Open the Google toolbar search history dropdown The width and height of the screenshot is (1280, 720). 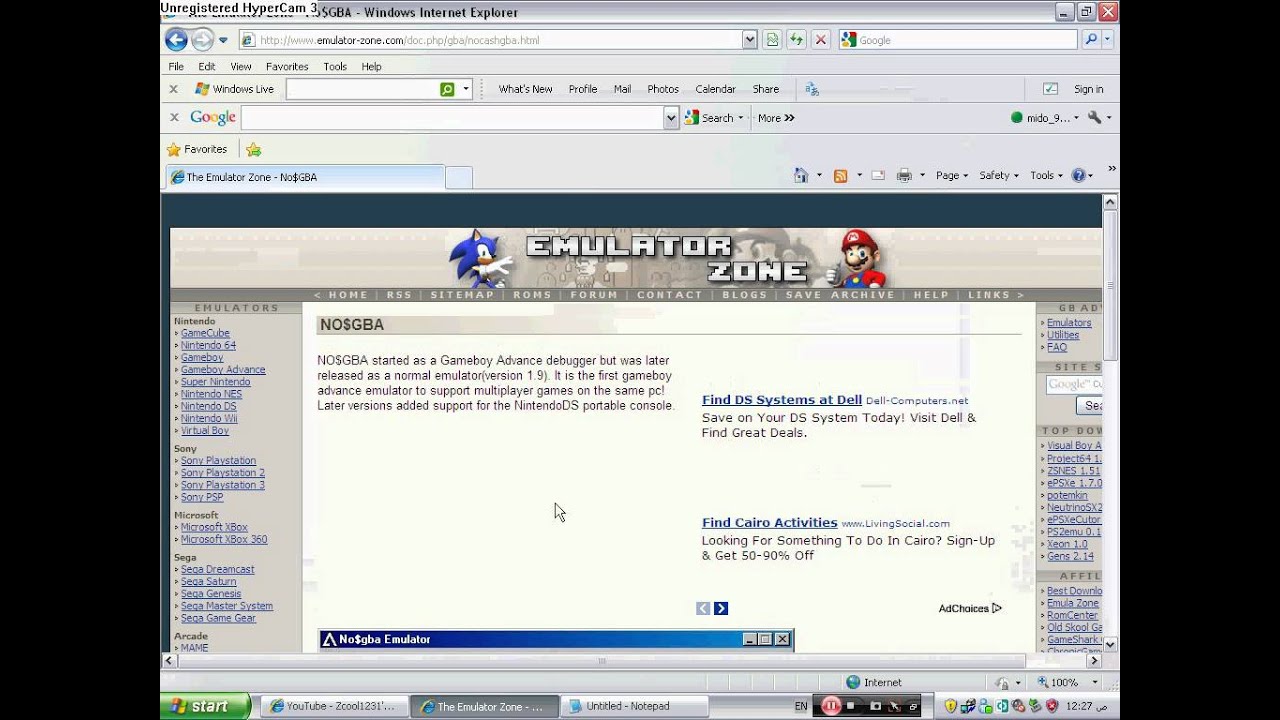[671, 118]
